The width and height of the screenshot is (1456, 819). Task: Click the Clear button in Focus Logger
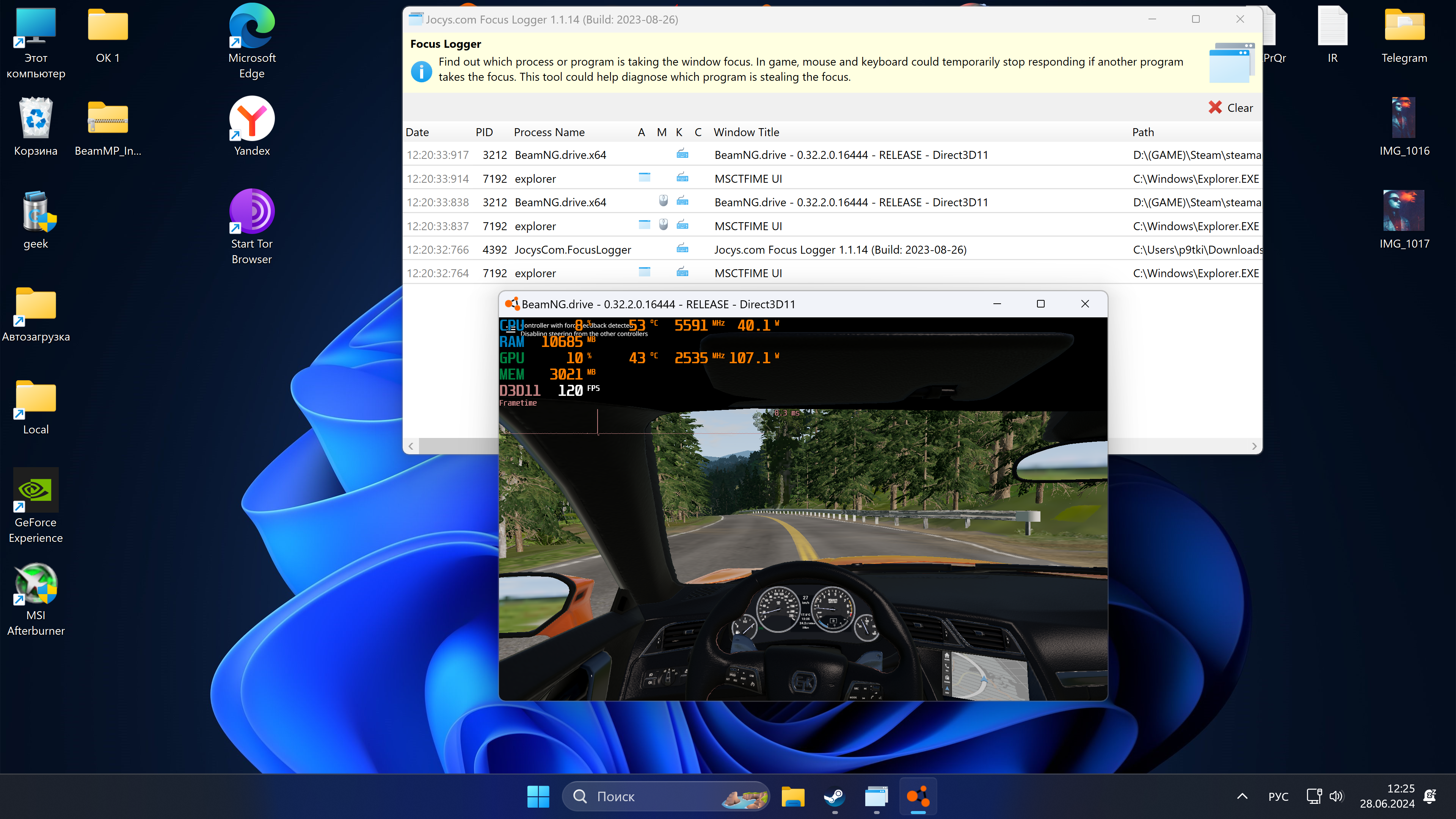[x=1230, y=107]
